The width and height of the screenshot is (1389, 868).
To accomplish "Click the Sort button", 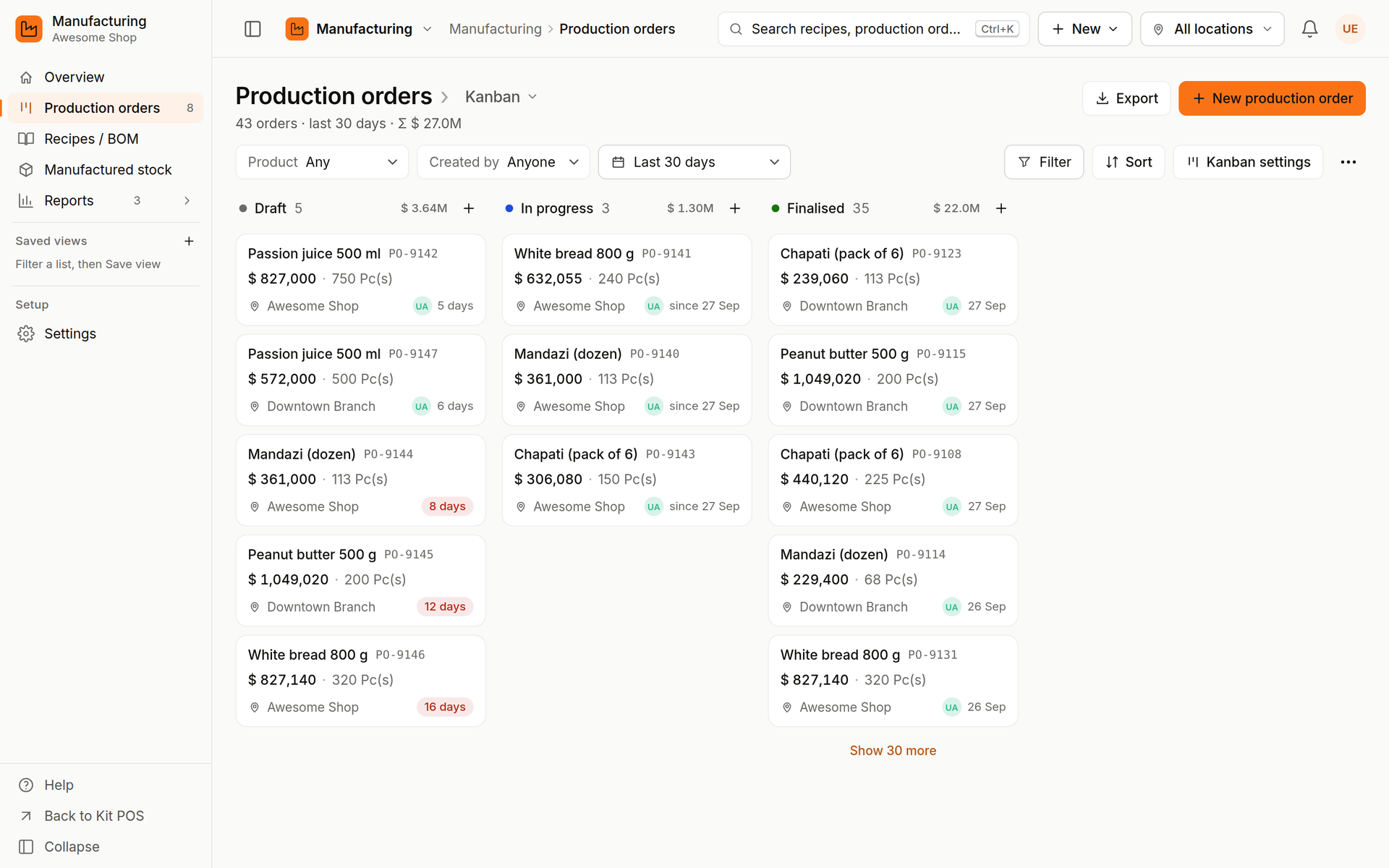I will tap(1129, 162).
